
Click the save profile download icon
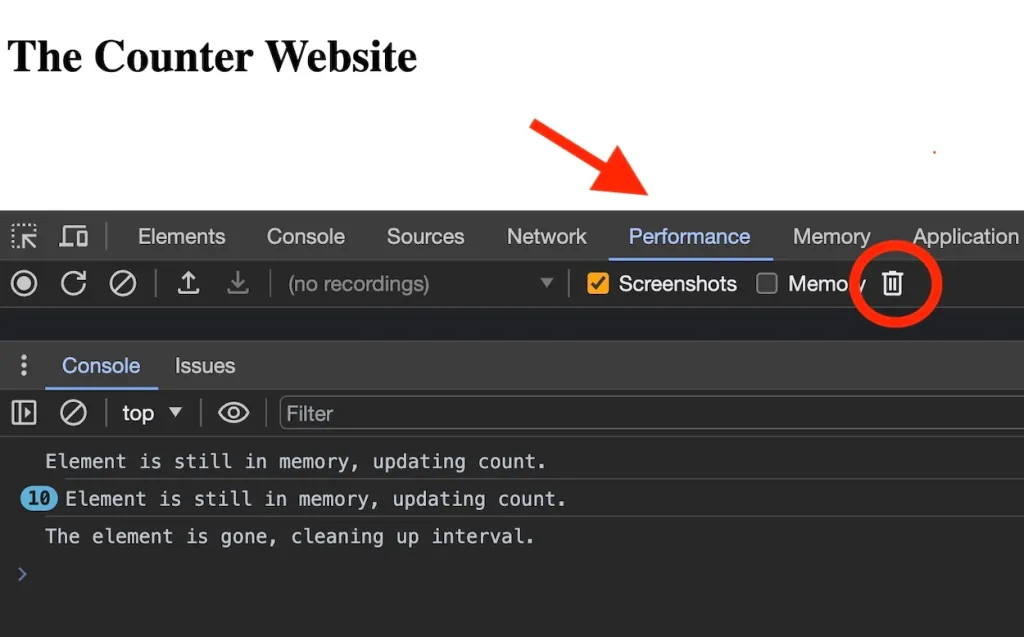(x=237, y=284)
